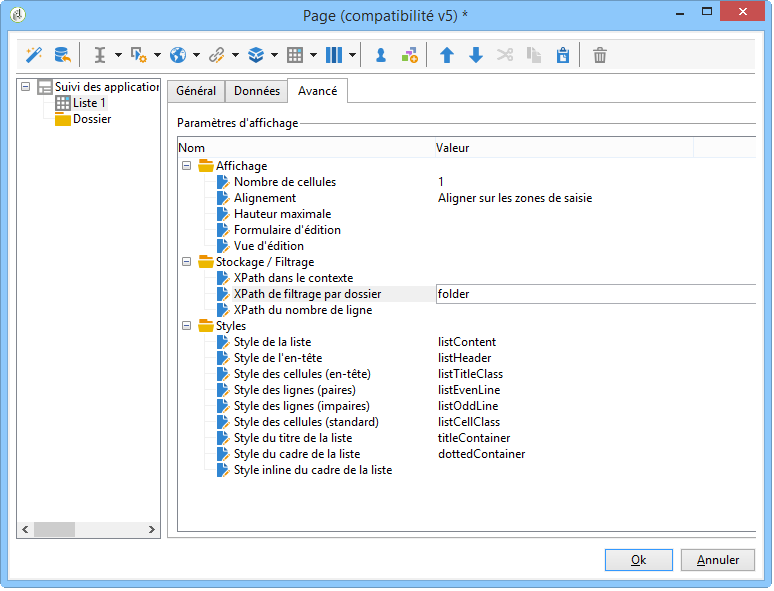
Task: Open the globe icon dropdown arrow
Action: coord(196,55)
